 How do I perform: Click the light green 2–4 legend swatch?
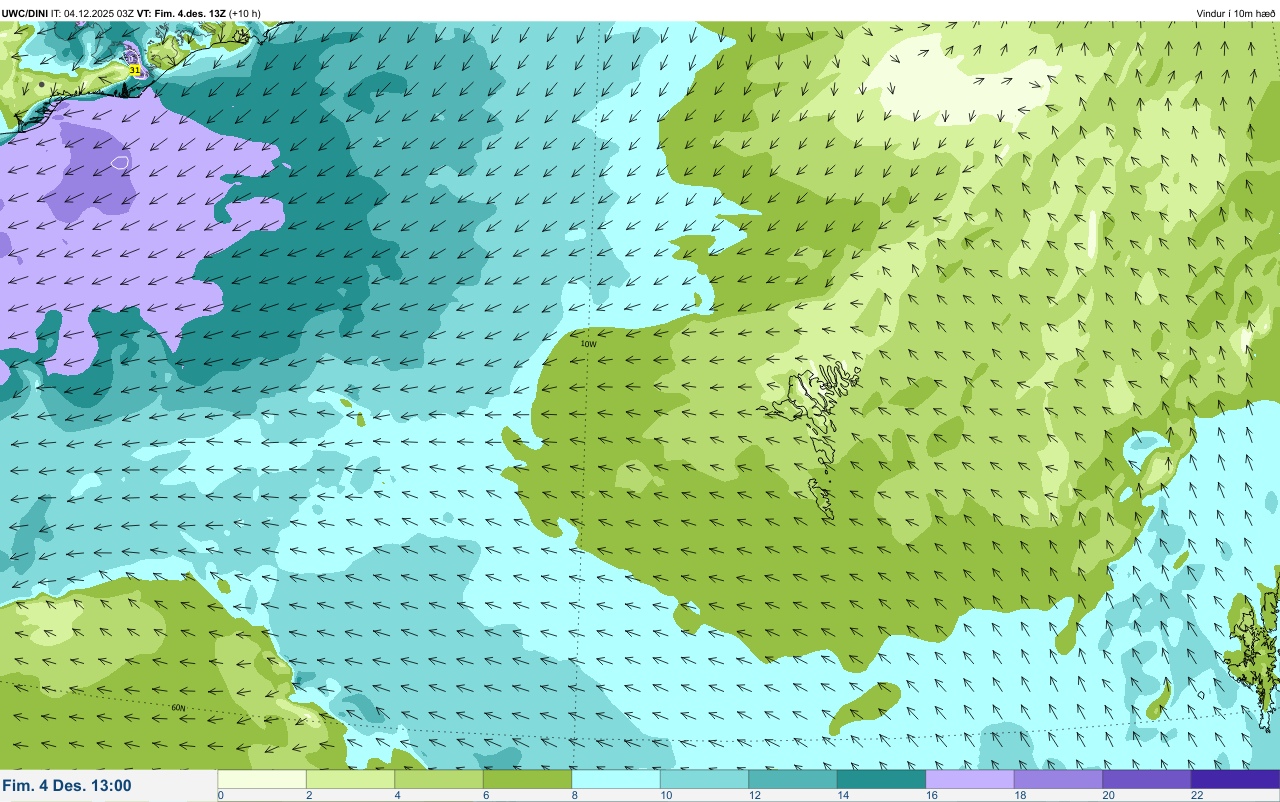[350, 779]
